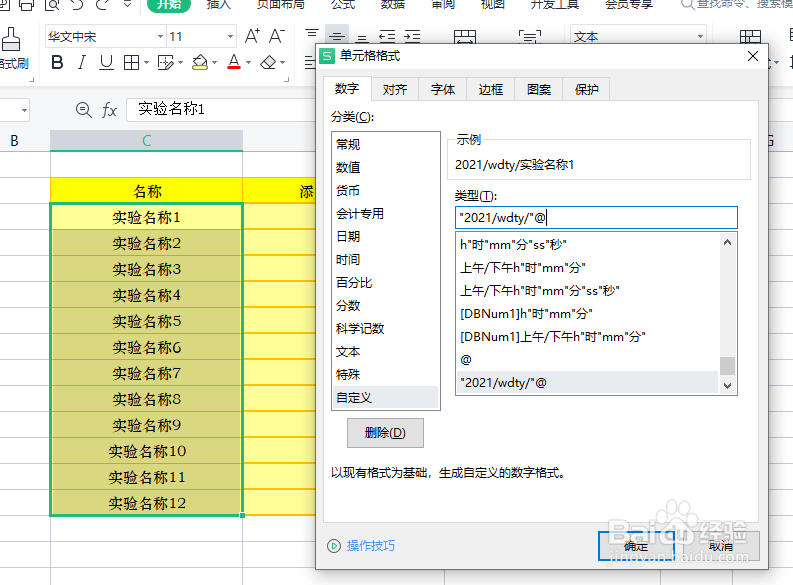Click the zoom magnifier in formula bar
The height and width of the screenshot is (585, 793).
[x=83, y=110]
